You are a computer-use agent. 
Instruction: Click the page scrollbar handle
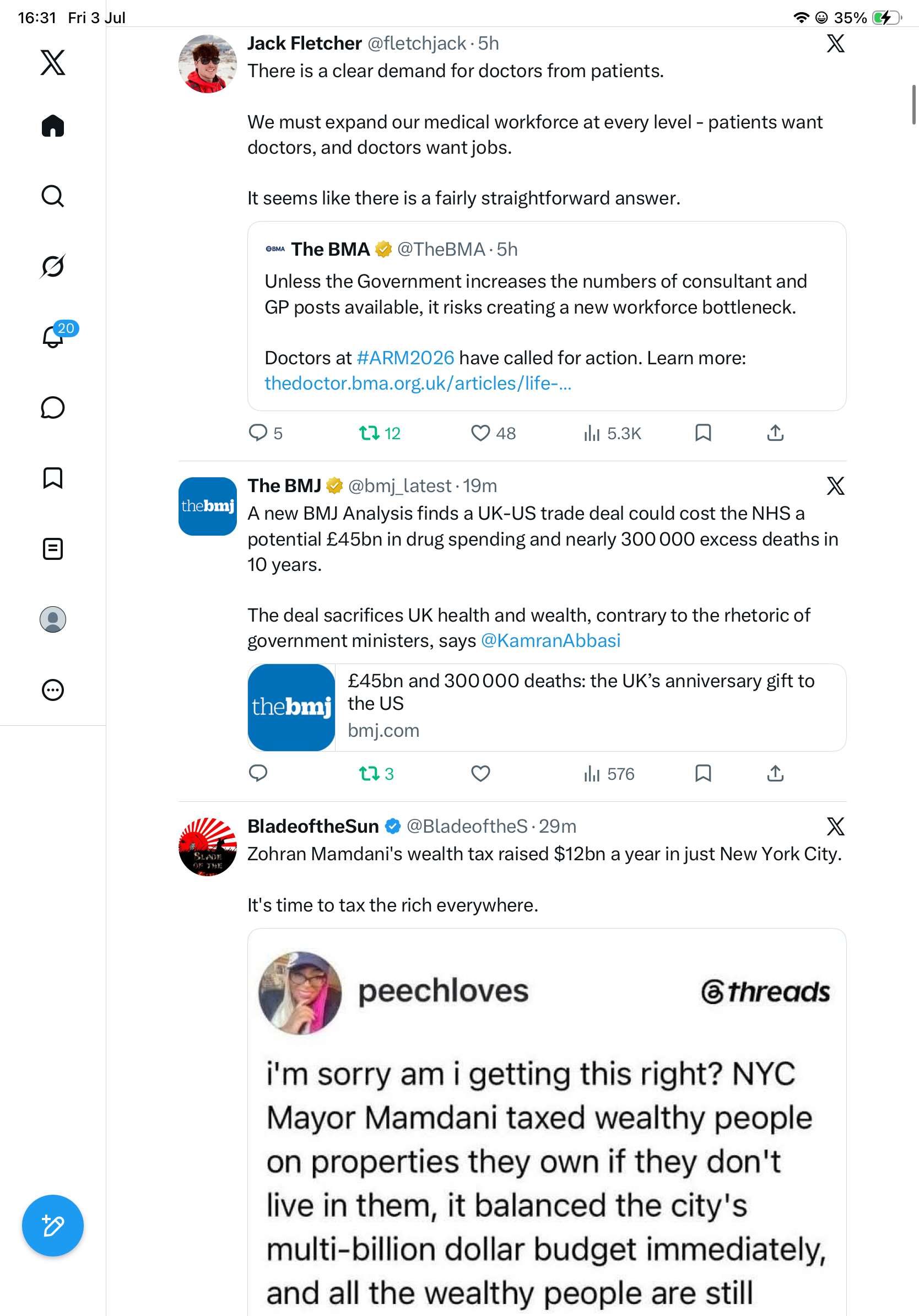(914, 104)
